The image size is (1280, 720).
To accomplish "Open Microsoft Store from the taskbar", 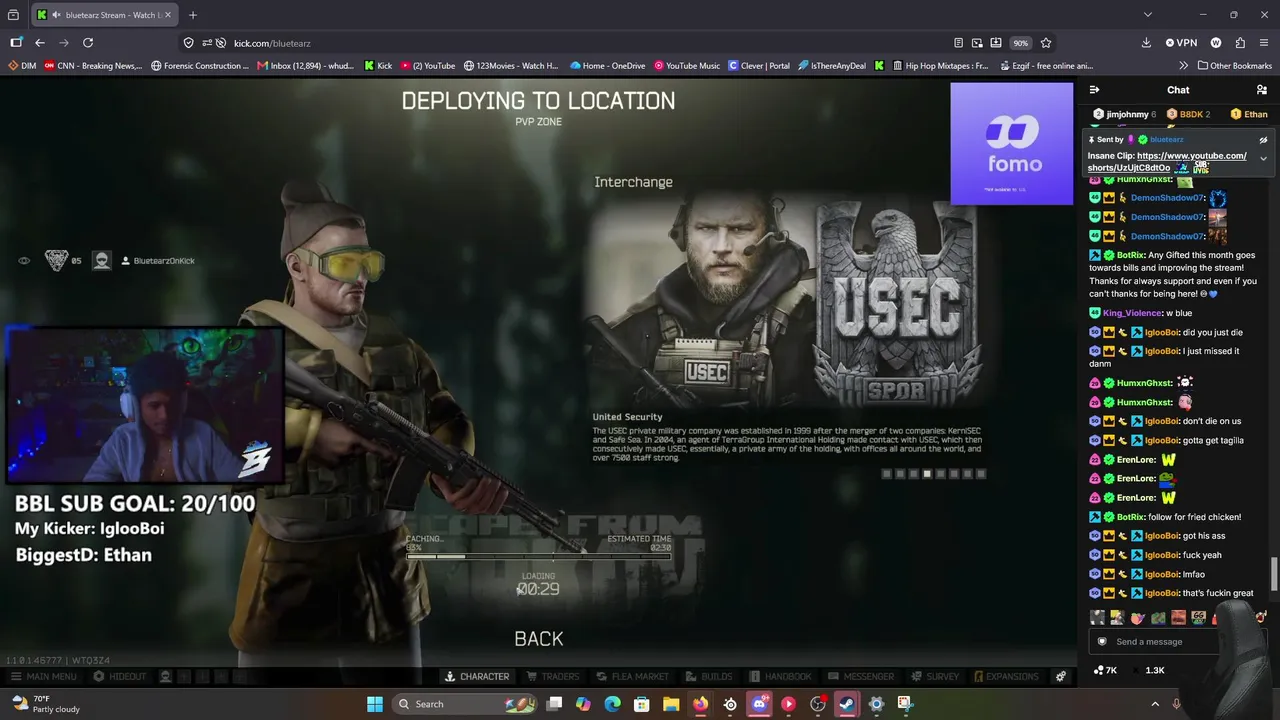I will tap(642, 704).
